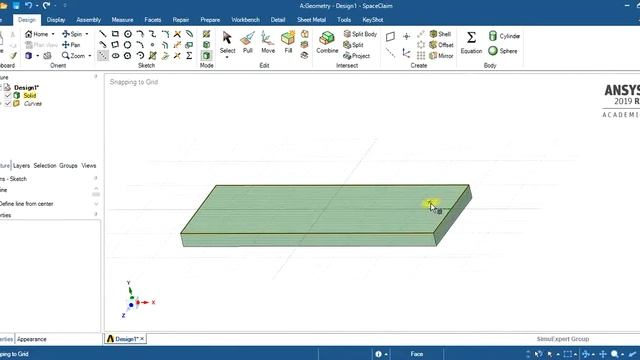Activate the Fill tool
Viewport: 640px width, 360px height.
tap(288, 42)
